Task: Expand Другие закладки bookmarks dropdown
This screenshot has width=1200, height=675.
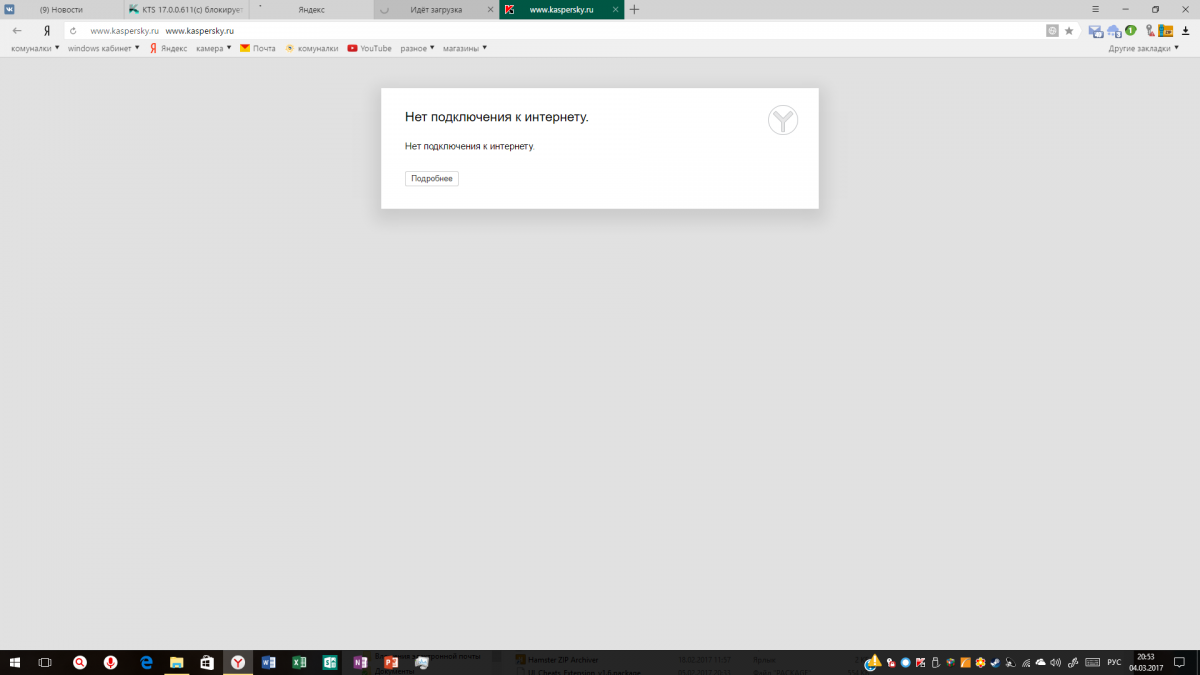Action: 1144,48
